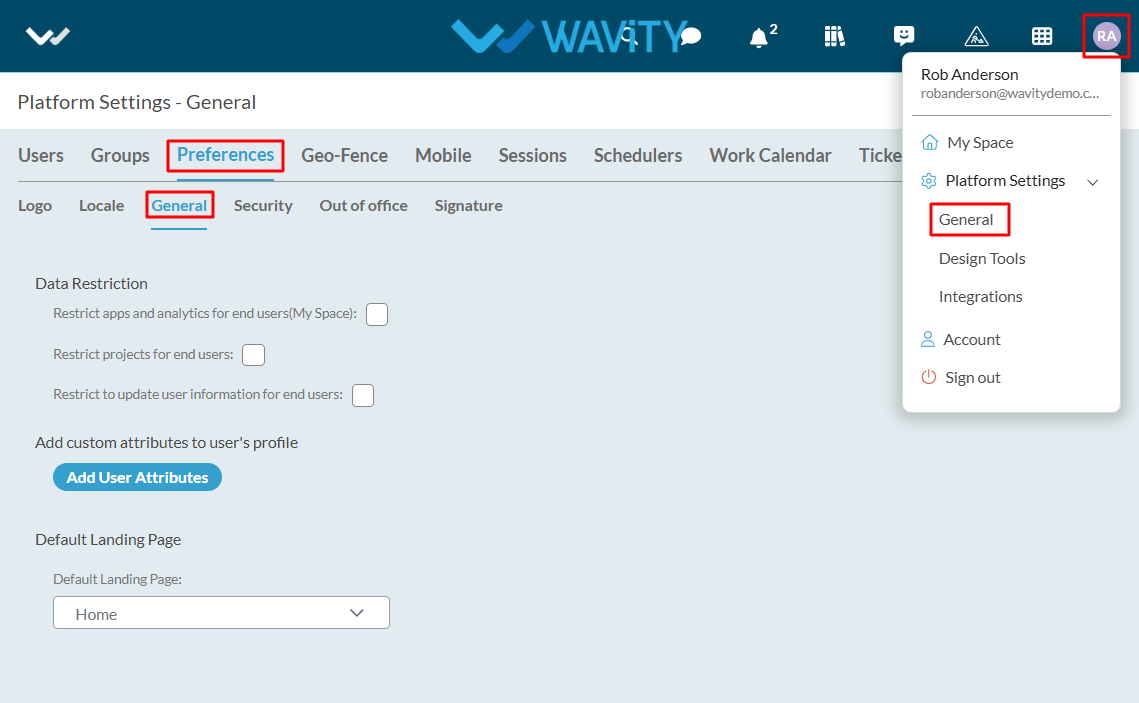Screen dimensions: 1139x703
Task: Switch to the Users tab
Action: [41, 155]
